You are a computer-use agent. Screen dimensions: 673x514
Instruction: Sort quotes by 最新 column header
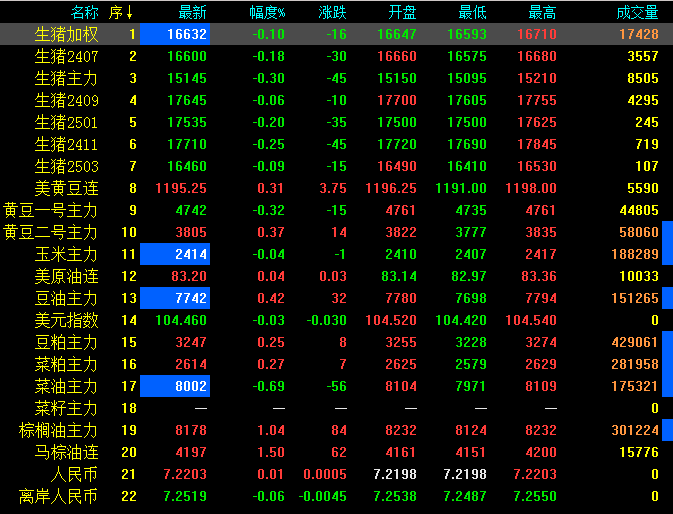(192, 13)
